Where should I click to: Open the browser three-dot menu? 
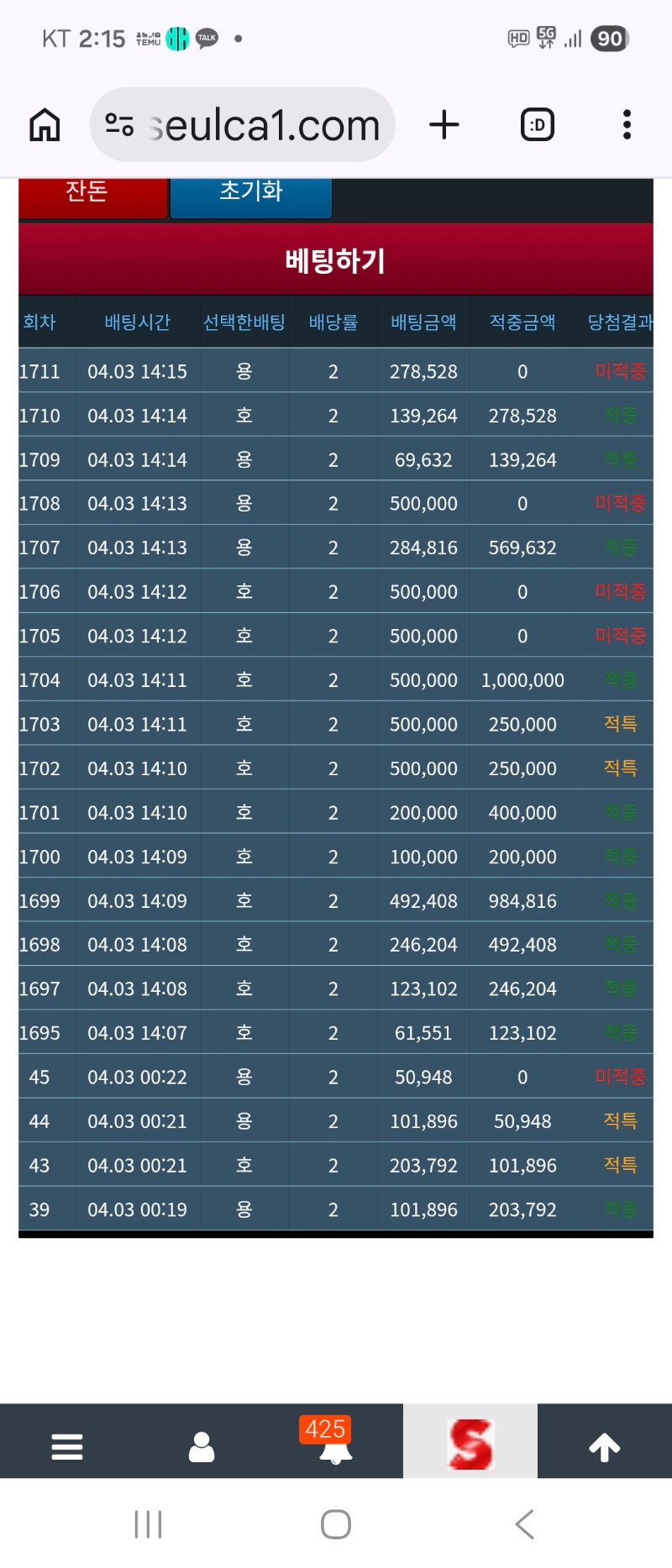pyautogui.click(x=627, y=125)
